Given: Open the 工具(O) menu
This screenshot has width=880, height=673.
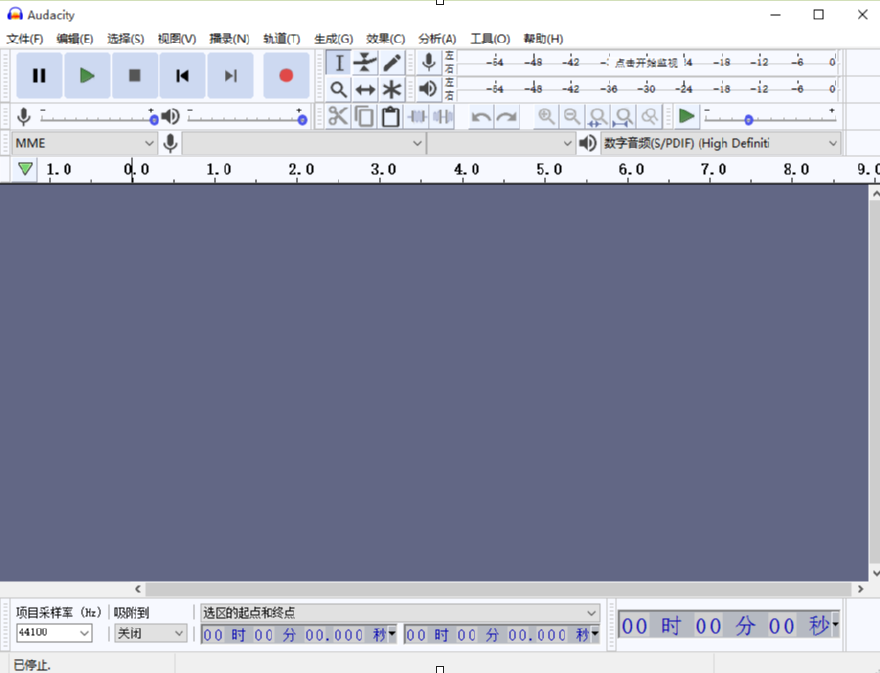Looking at the screenshot, I should point(490,39).
